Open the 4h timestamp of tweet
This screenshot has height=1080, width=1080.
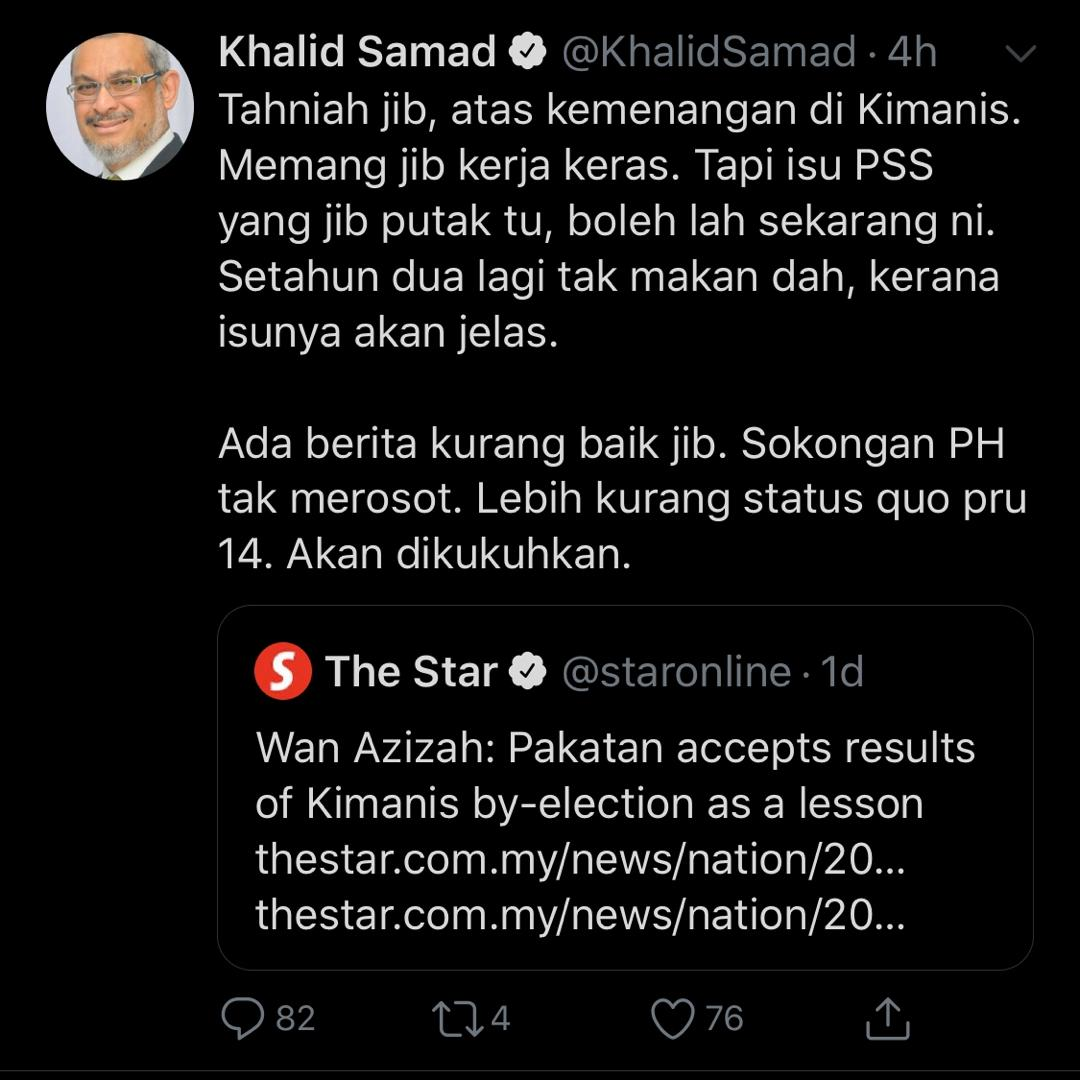tap(912, 52)
